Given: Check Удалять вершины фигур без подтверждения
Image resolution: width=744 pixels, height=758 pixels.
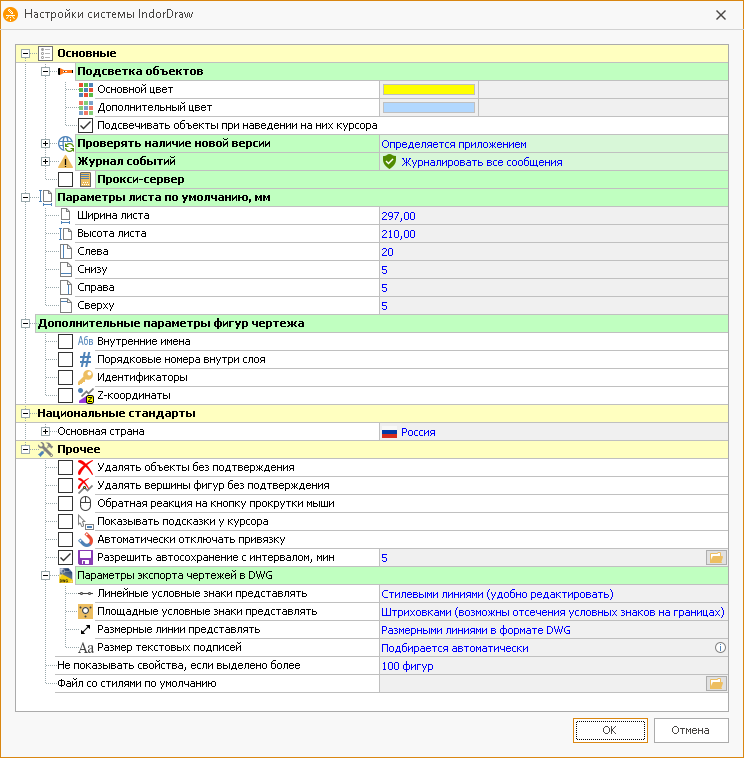Looking at the screenshot, I should (65, 485).
